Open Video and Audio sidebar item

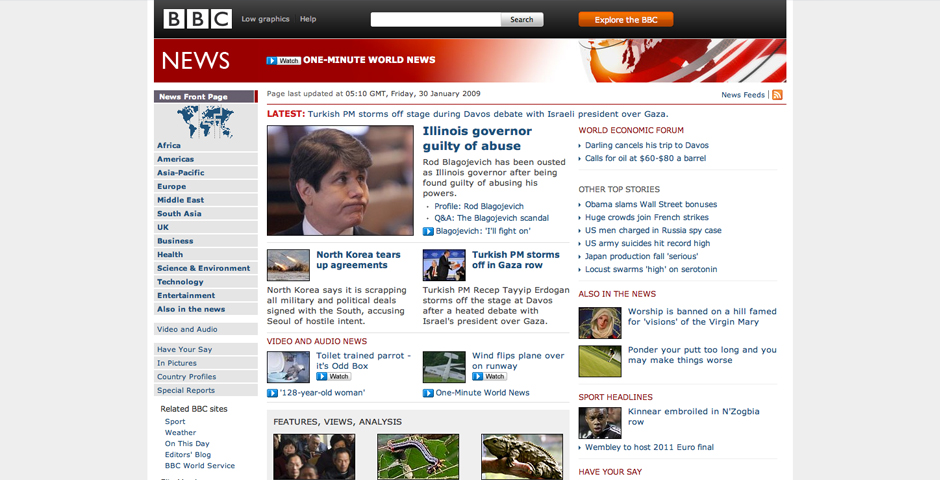(206, 330)
